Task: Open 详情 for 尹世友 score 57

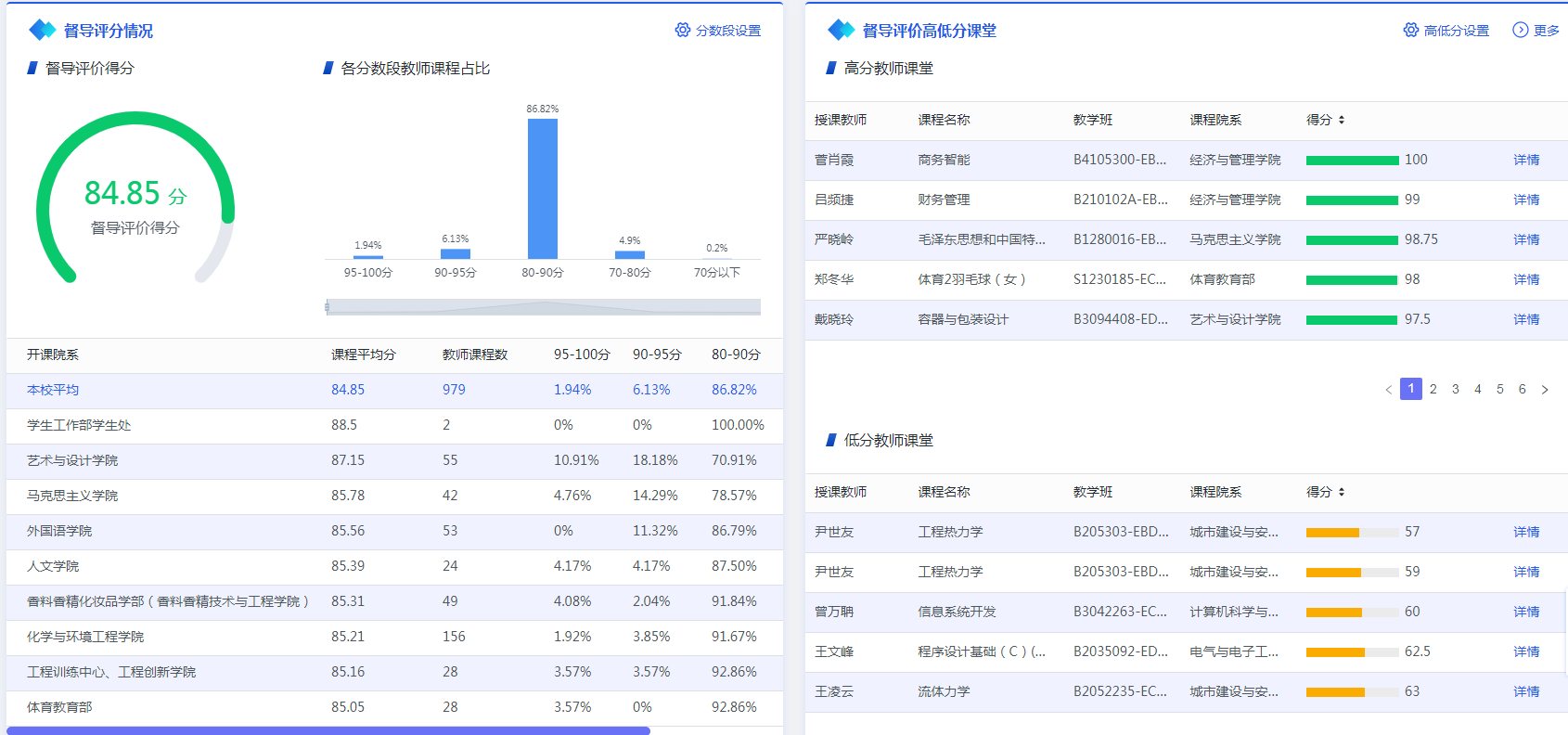Action: tap(1526, 532)
